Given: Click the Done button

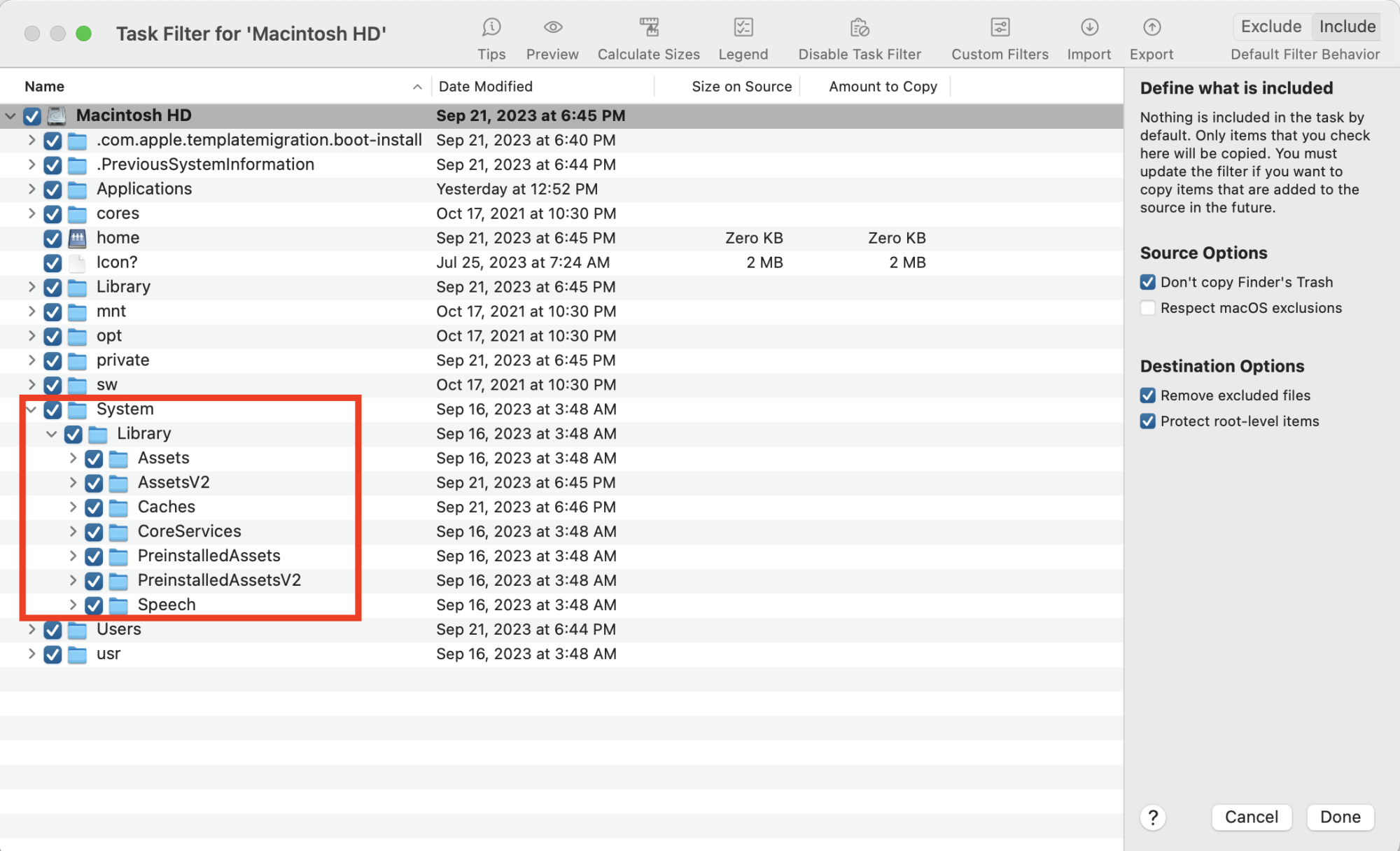Looking at the screenshot, I should pos(1340,817).
